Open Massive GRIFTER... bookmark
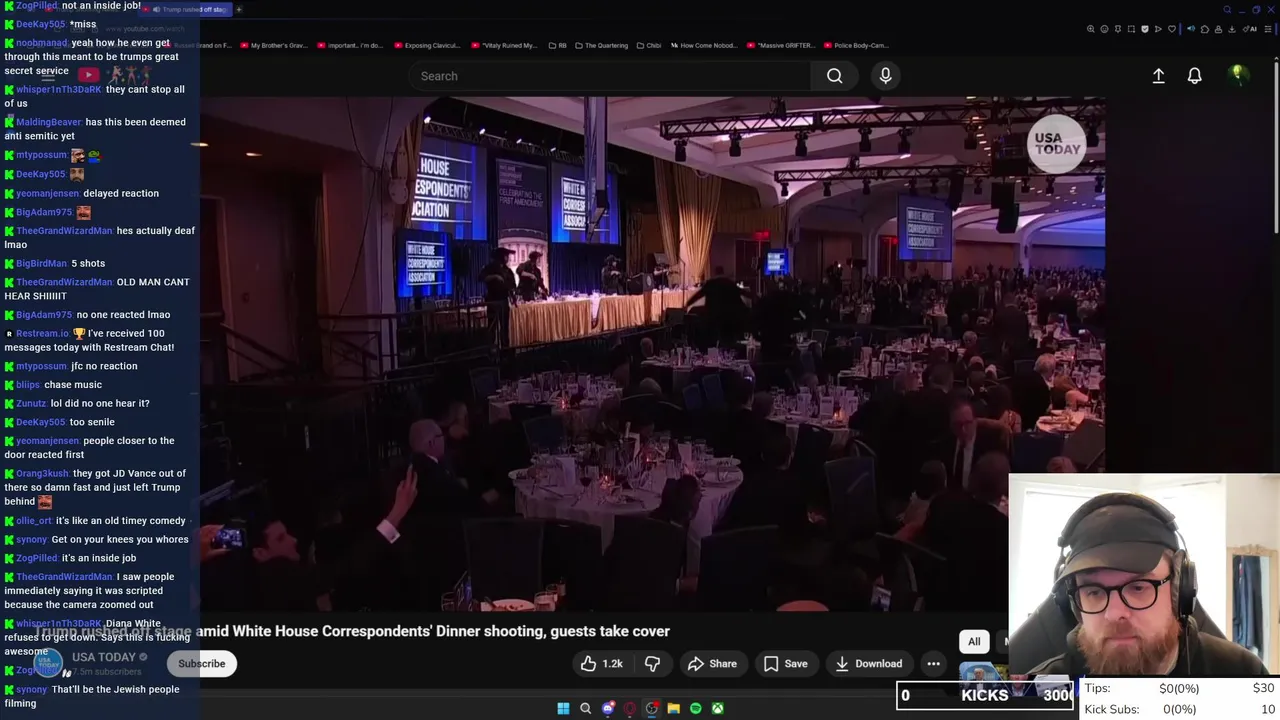Viewport: 1280px width, 720px height. (x=780, y=45)
